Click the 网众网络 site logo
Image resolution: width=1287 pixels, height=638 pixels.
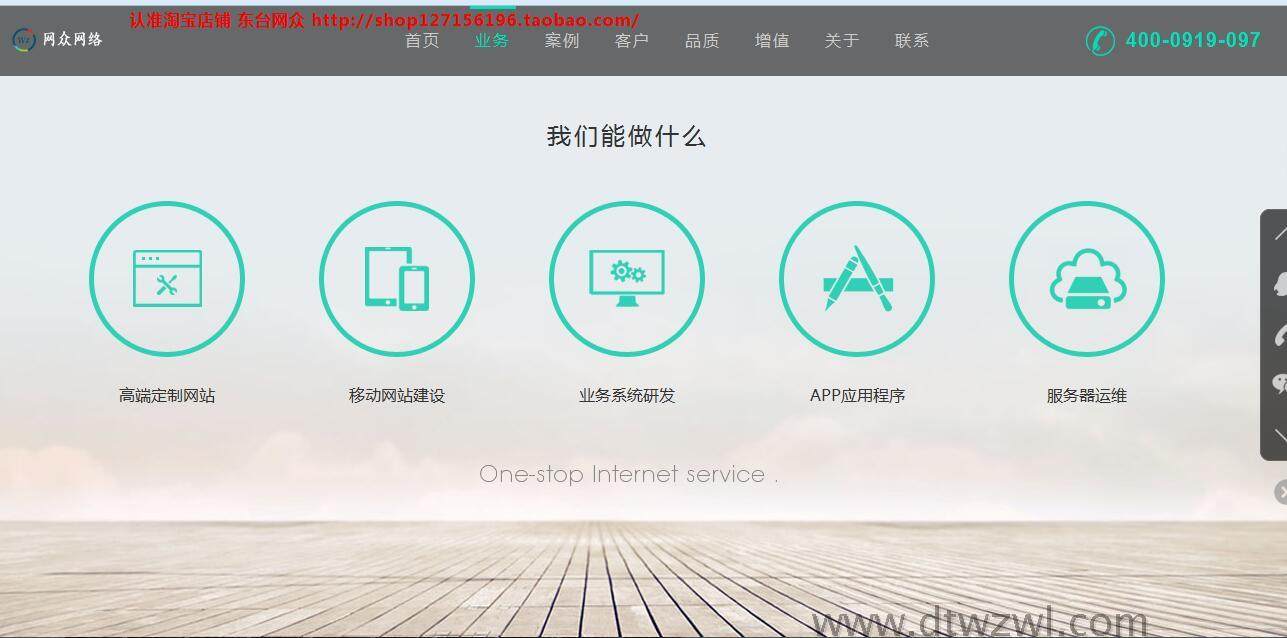(x=57, y=40)
